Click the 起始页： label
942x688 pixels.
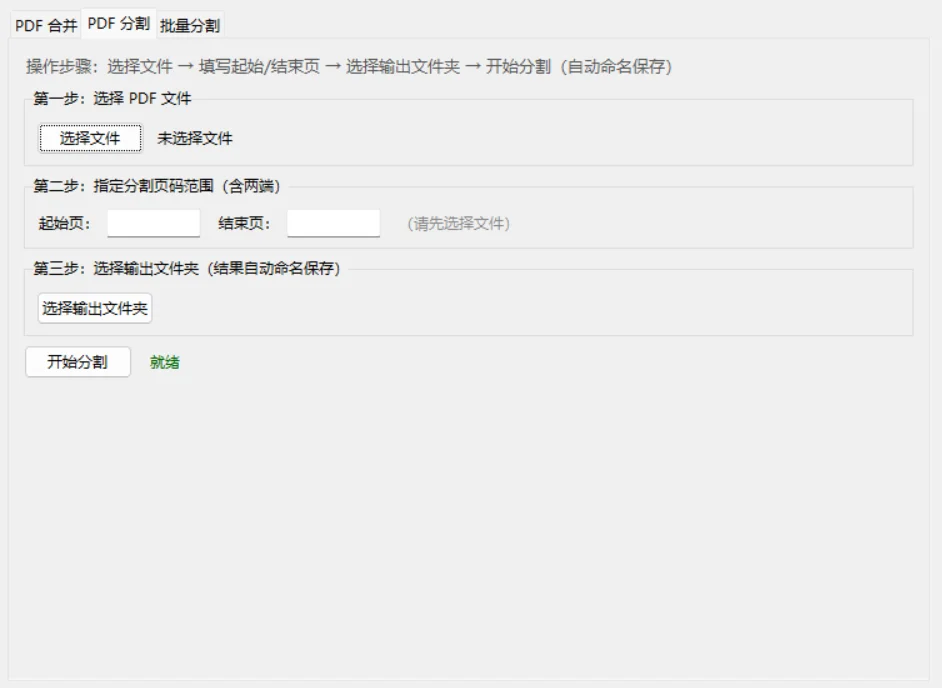(x=64, y=224)
